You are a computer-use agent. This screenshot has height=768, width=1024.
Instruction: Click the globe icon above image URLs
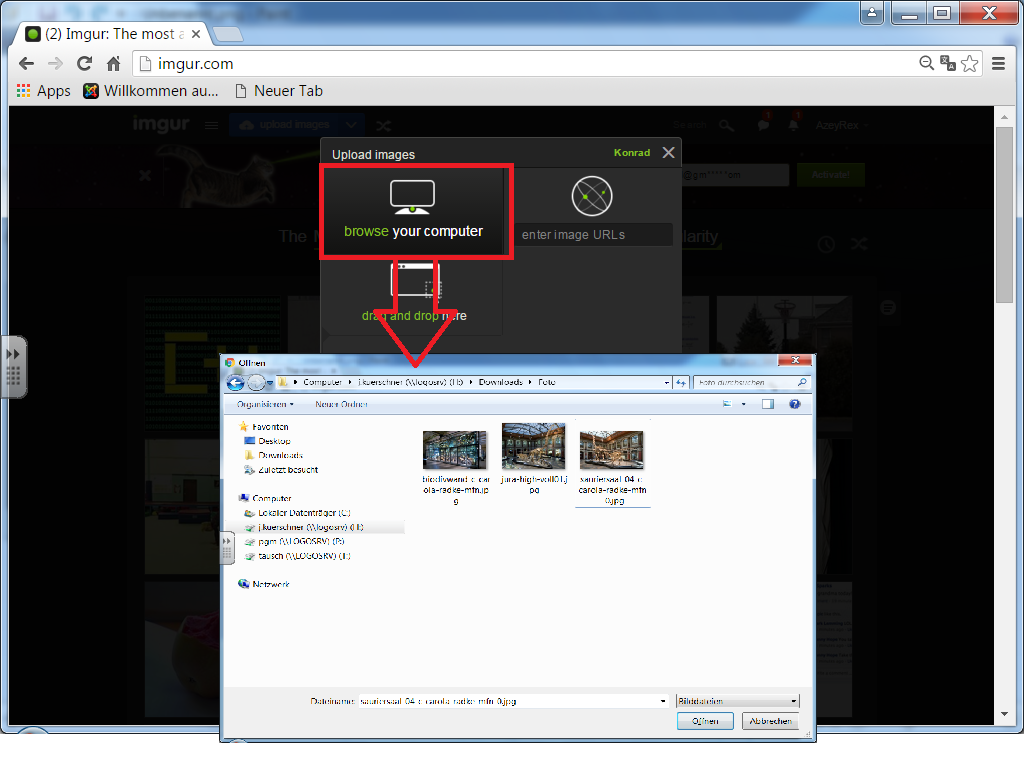click(x=591, y=196)
